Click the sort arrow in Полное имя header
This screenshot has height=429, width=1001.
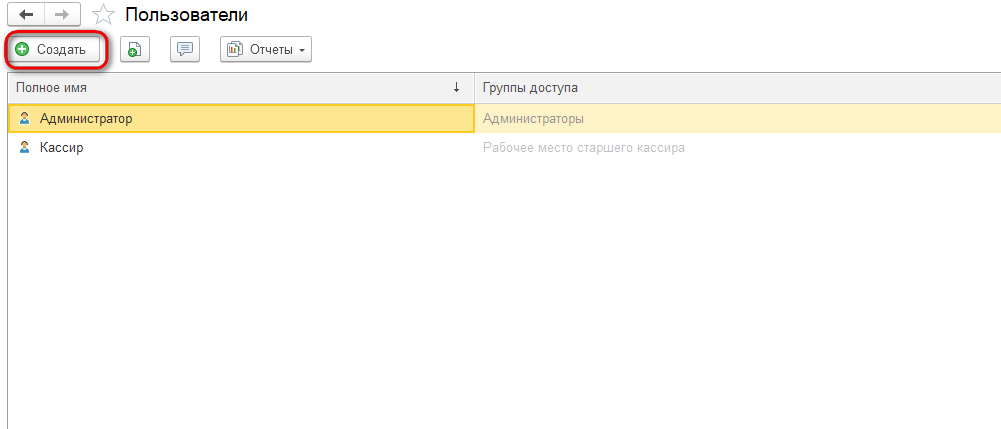[x=456, y=88]
